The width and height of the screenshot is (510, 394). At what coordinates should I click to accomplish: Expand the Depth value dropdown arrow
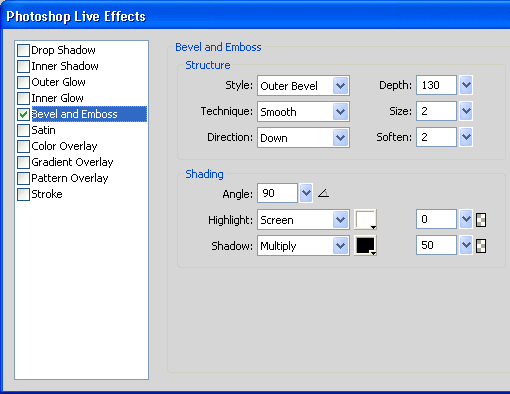click(466, 85)
